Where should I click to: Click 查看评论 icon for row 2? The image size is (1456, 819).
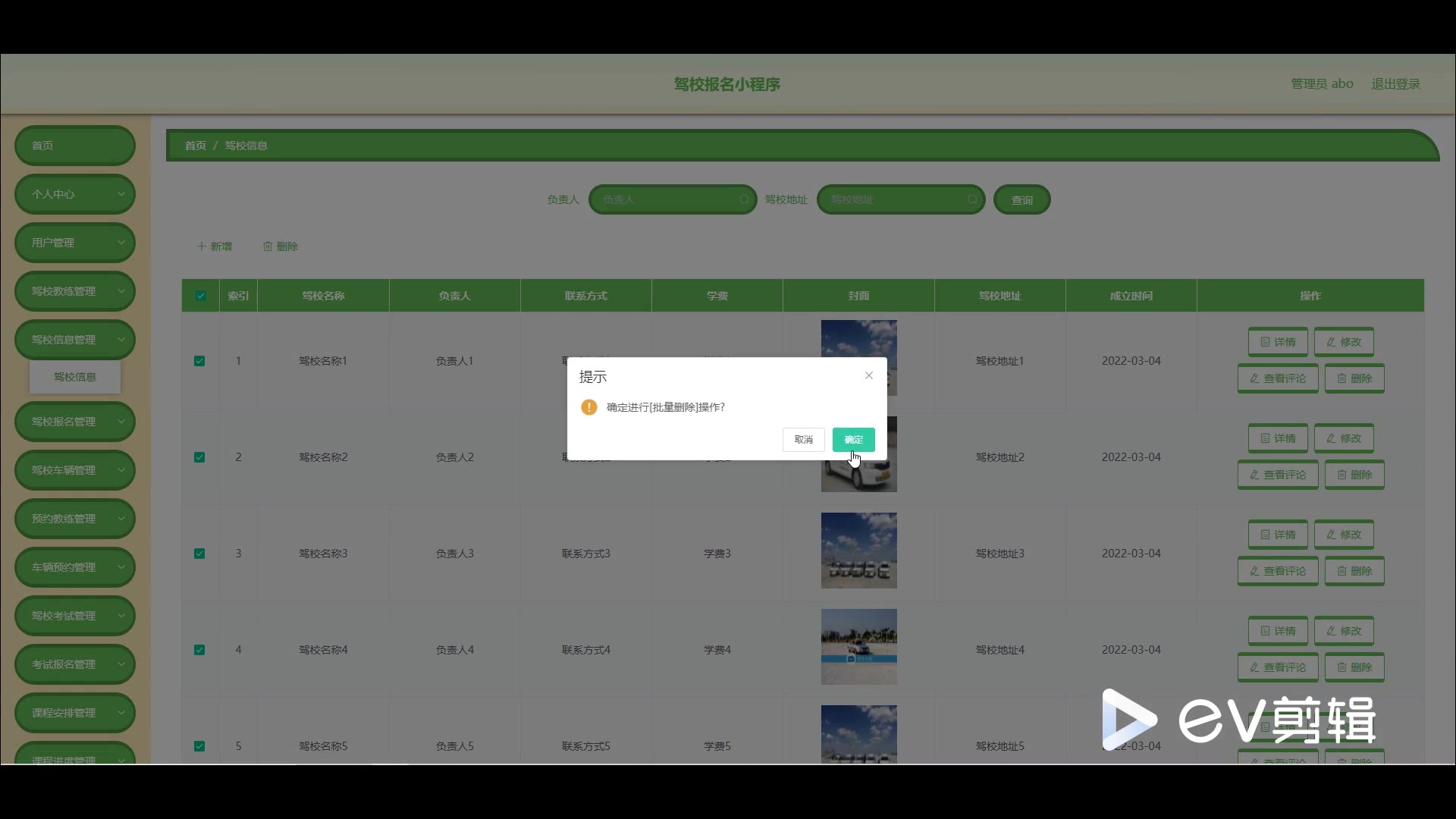tap(1254, 475)
